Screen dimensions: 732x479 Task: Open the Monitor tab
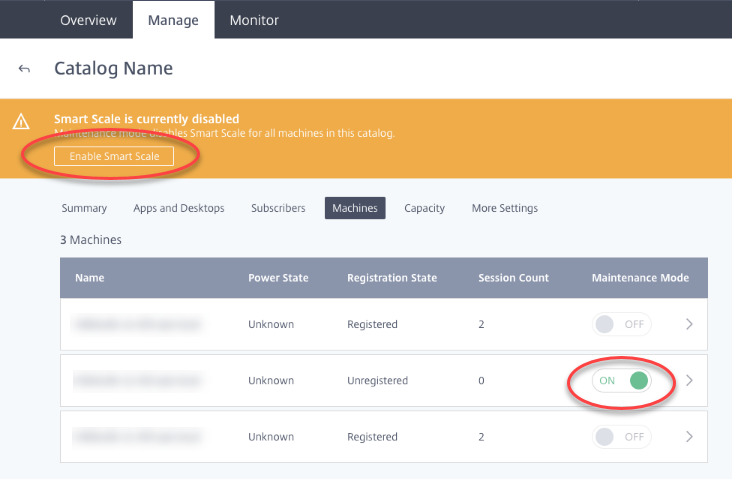point(254,20)
